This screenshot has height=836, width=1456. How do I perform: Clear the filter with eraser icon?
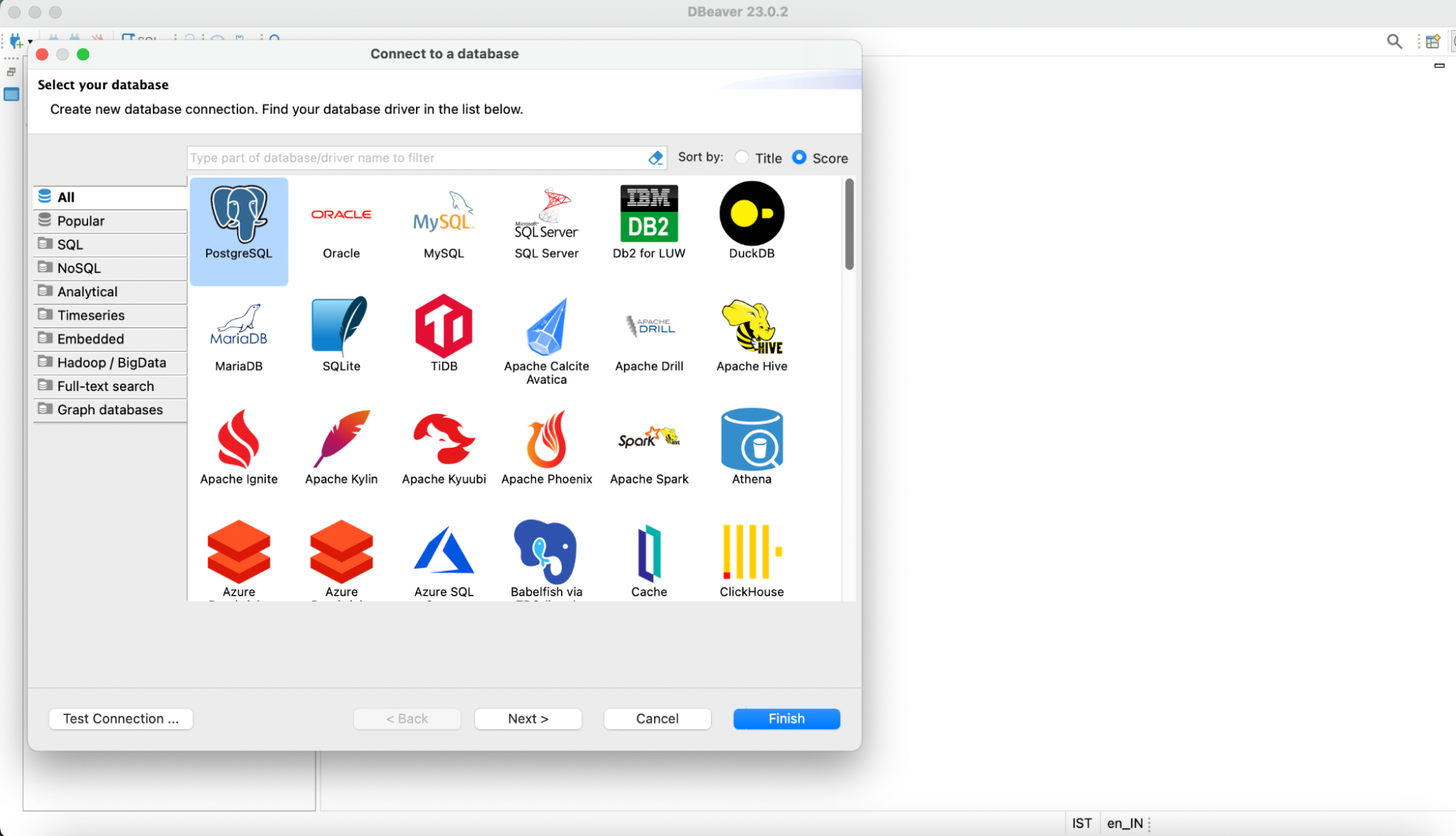click(656, 158)
